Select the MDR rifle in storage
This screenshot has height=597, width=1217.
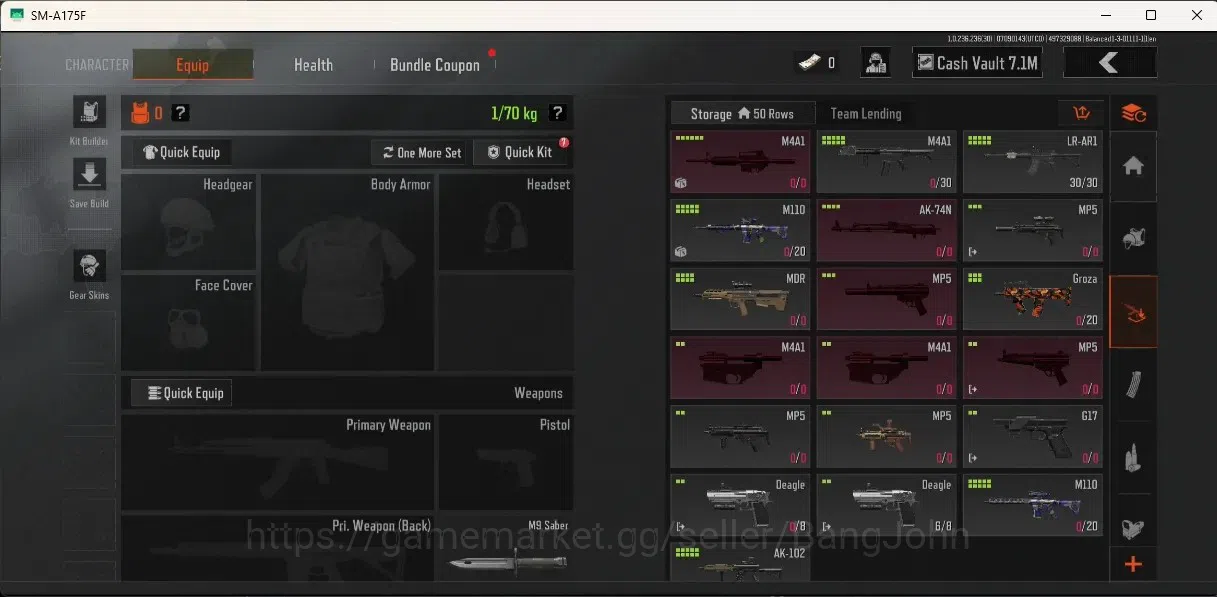point(740,299)
